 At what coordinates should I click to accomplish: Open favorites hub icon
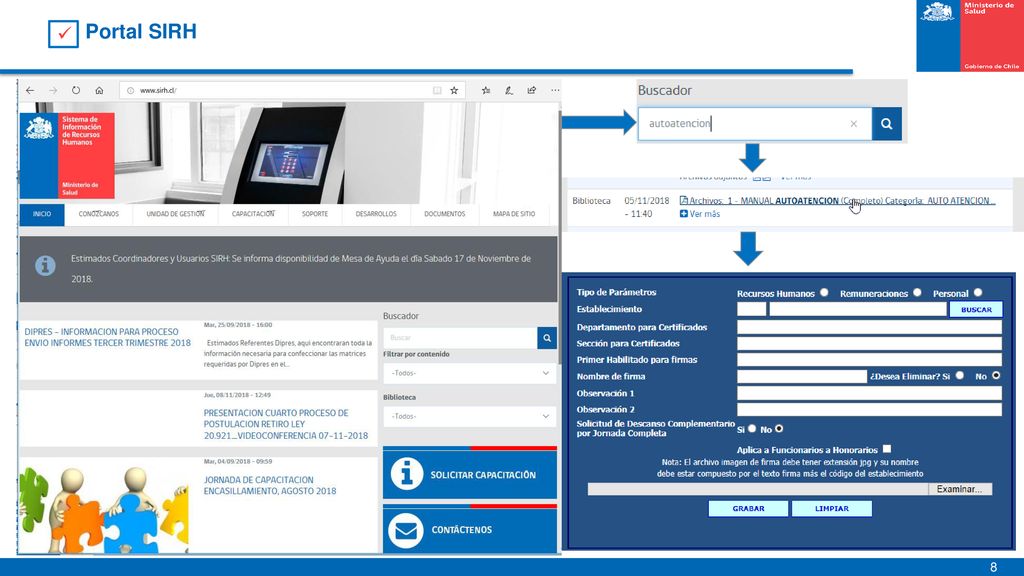click(486, 90)
